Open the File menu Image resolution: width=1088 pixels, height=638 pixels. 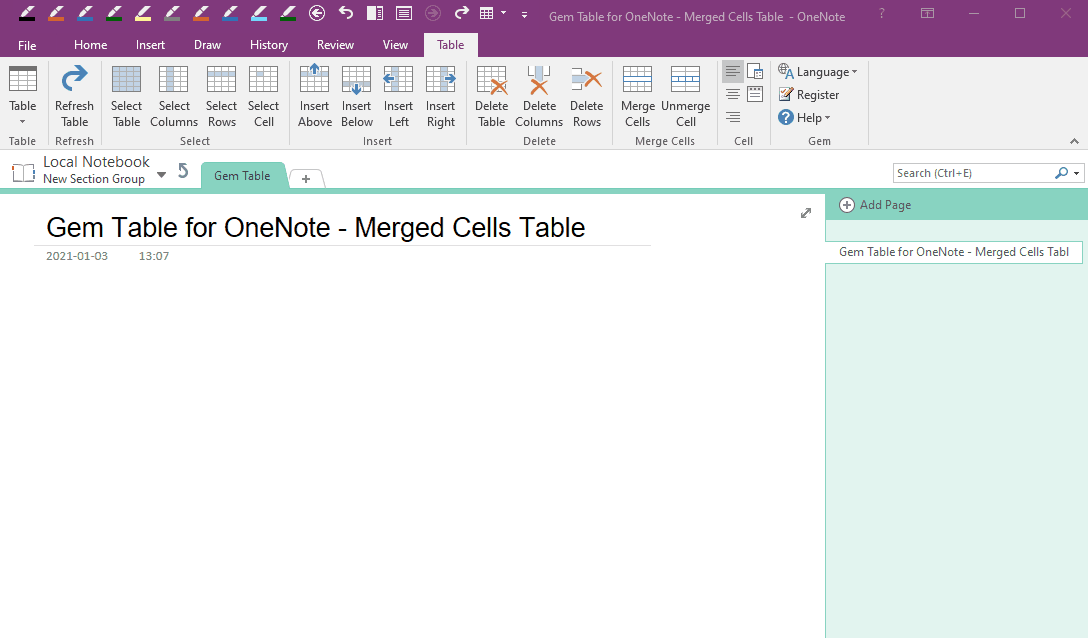[27, 45]
